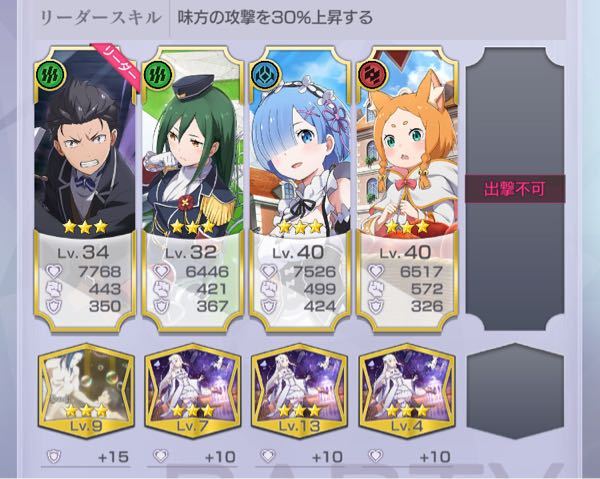Tap the leader skill description 味方の攻撃を30%上昇する
This screenshot has height=479, width=600.
275,18
